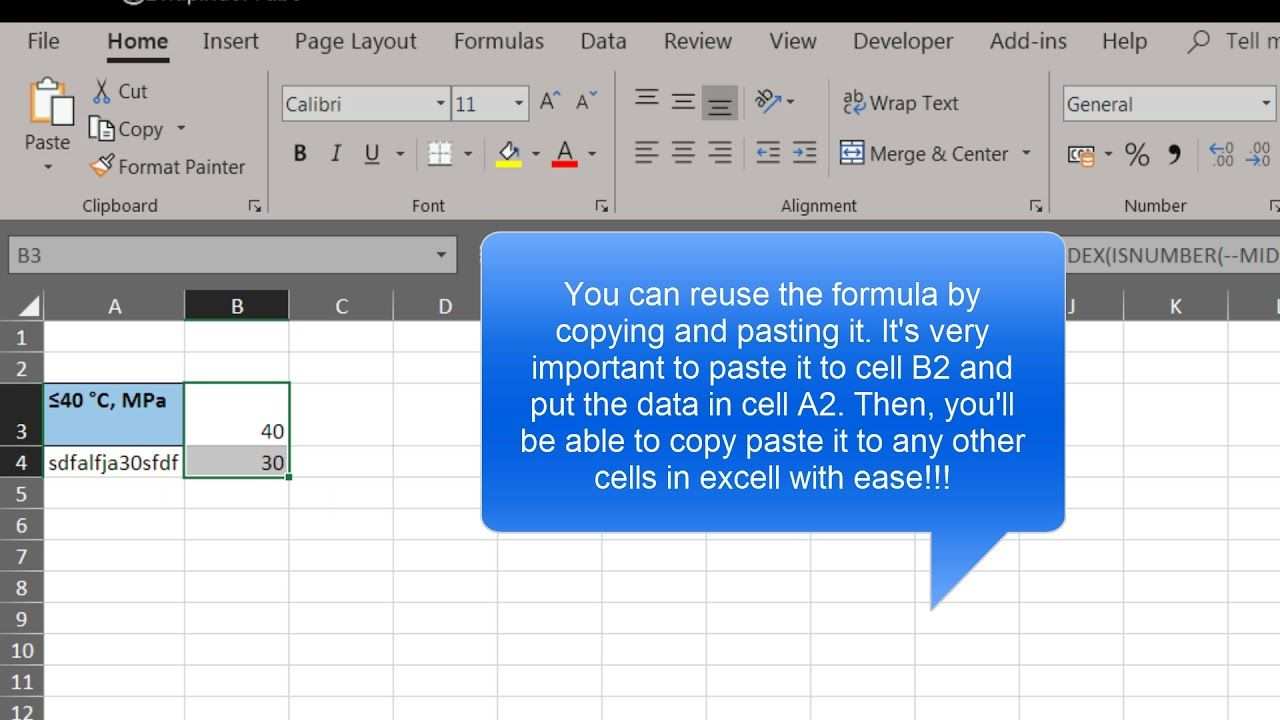Toggle Wrap Text for the cell
1280x720 pixels.
(x=900, y=103)
